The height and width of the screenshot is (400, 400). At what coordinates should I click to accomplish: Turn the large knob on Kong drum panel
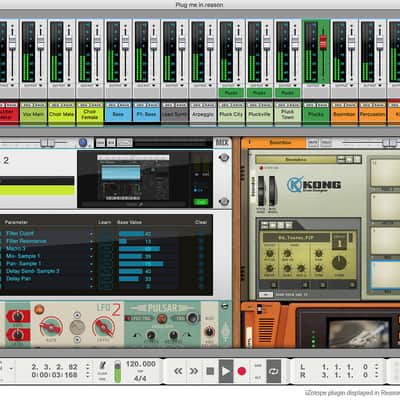[x=339, y=263]
